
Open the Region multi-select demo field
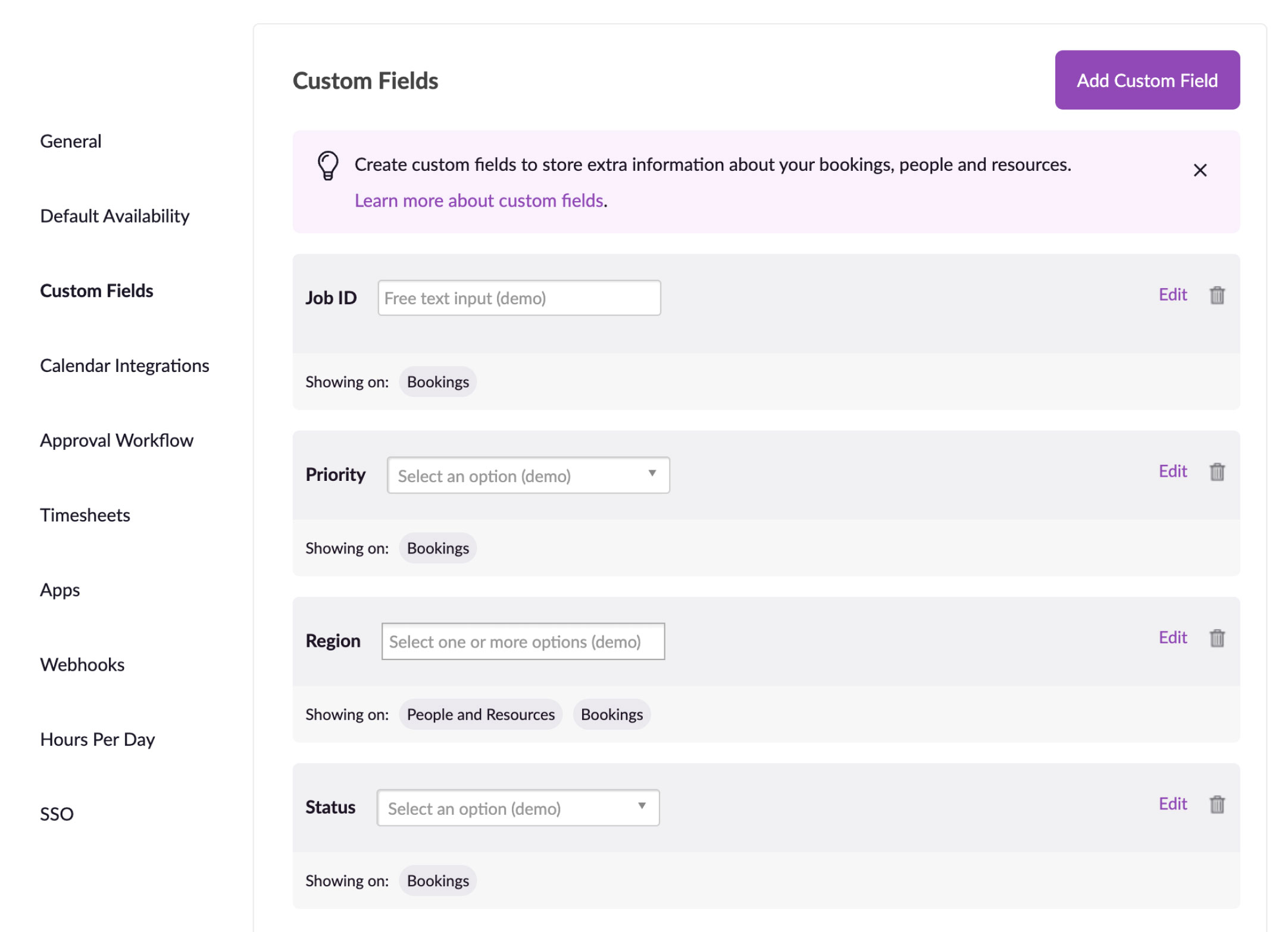pos(523,642)
